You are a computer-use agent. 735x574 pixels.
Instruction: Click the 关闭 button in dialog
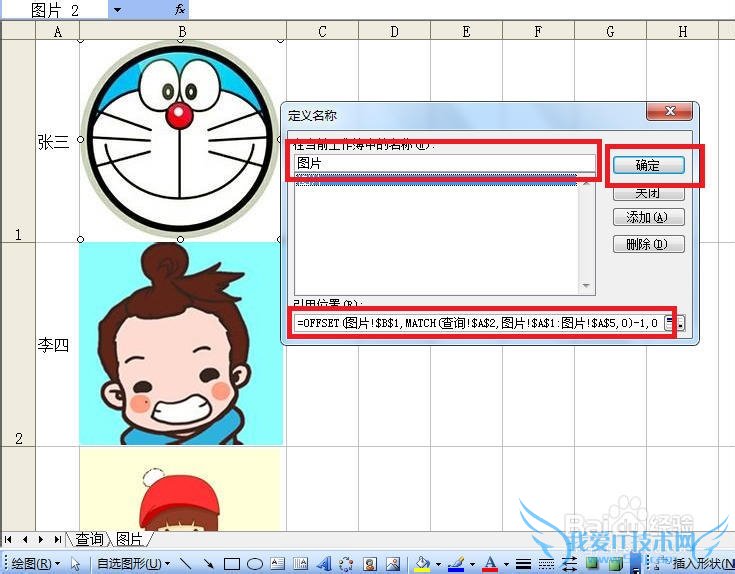click(648, 193)
